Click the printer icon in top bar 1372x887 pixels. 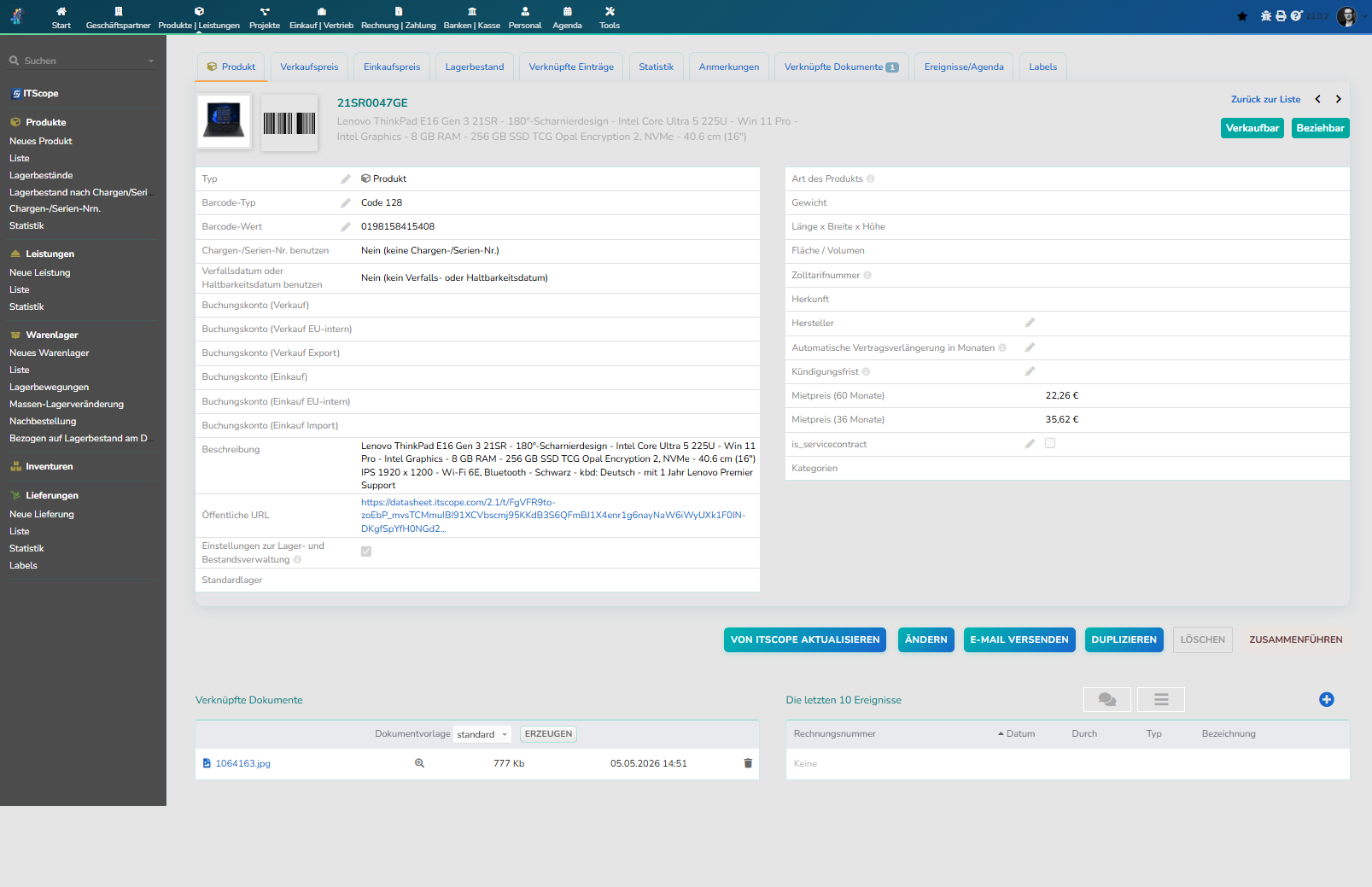1281,16
